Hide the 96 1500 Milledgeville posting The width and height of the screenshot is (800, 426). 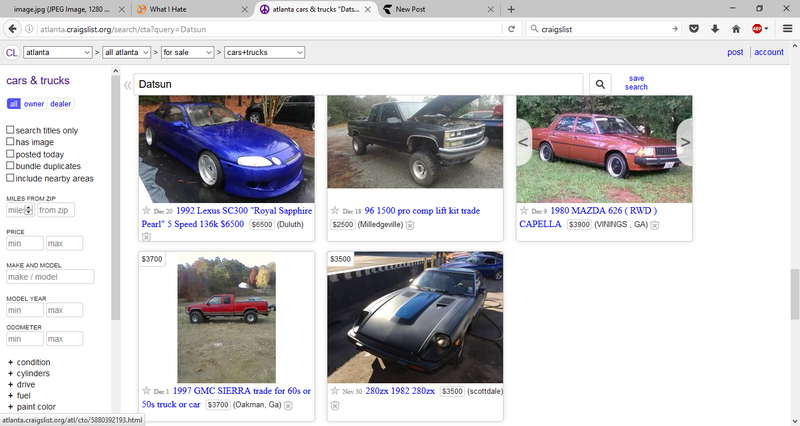[x=410, y=225]
